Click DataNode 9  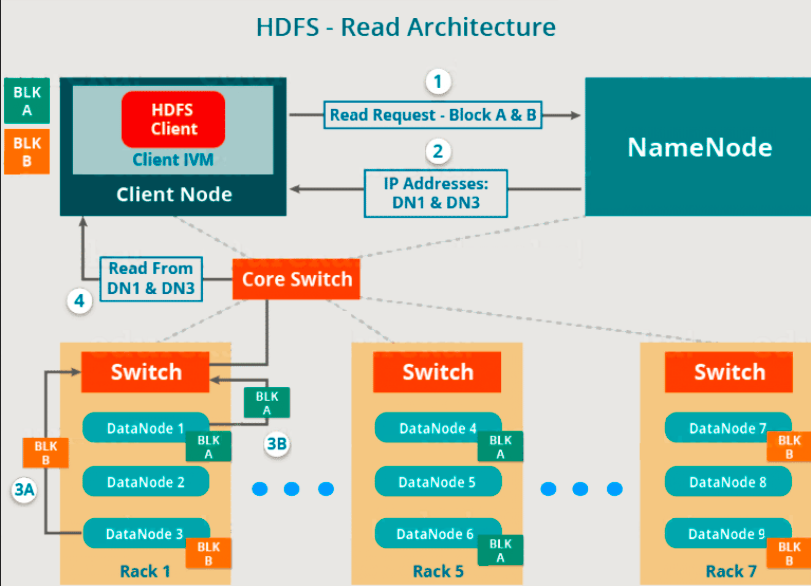728,533
